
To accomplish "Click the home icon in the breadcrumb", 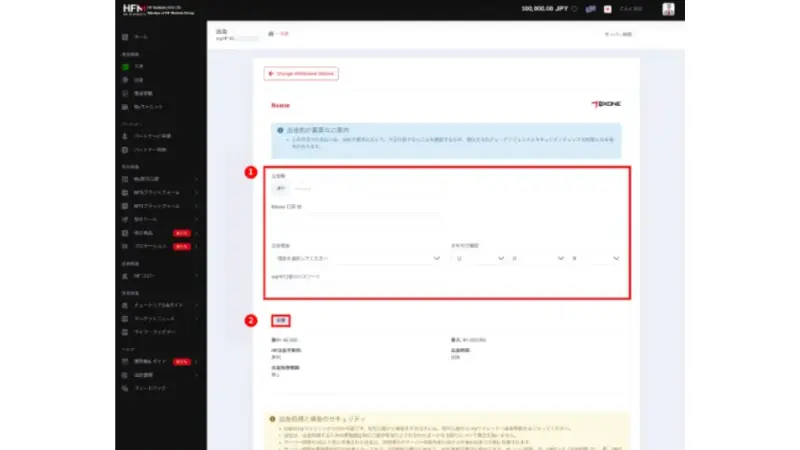I will point(270,34).
